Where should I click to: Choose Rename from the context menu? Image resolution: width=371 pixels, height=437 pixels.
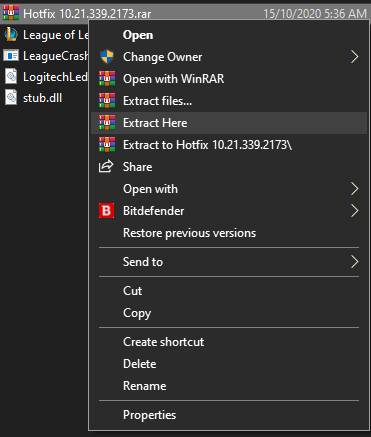229,386
